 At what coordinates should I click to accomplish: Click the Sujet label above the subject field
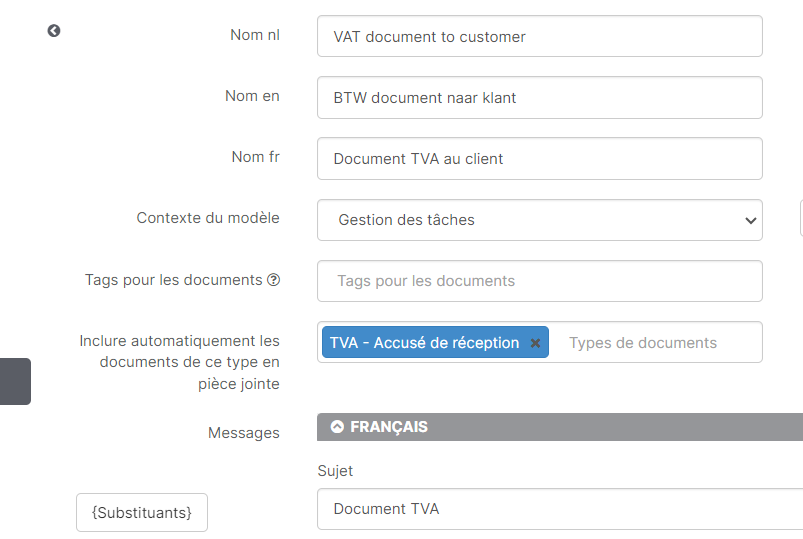pyautogui.click(x=335, y=471)
